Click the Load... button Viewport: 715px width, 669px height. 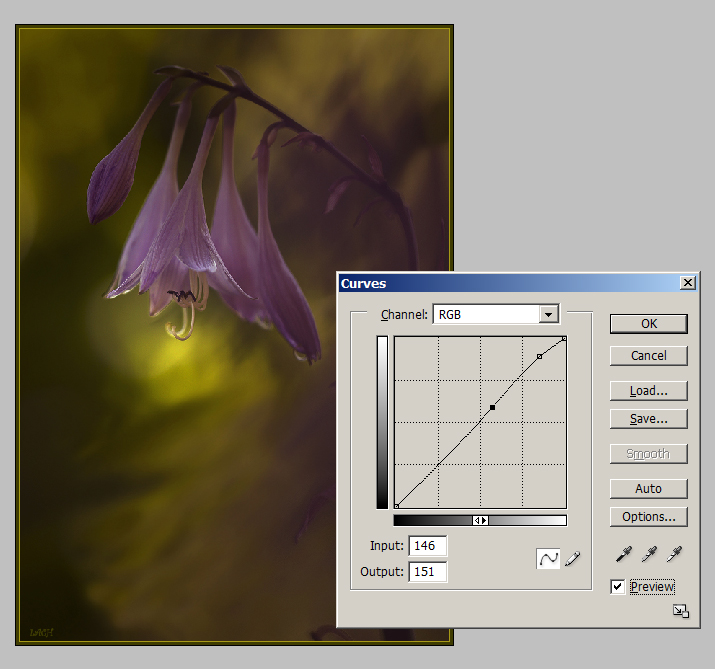(648, 391)
